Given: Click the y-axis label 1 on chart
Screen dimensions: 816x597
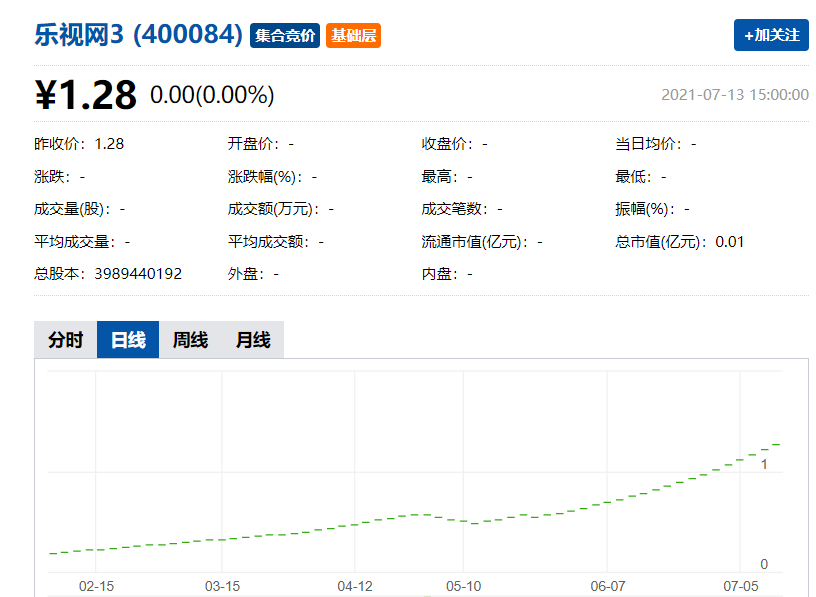Looking at the screenshot, I should [x=764, y=464].
